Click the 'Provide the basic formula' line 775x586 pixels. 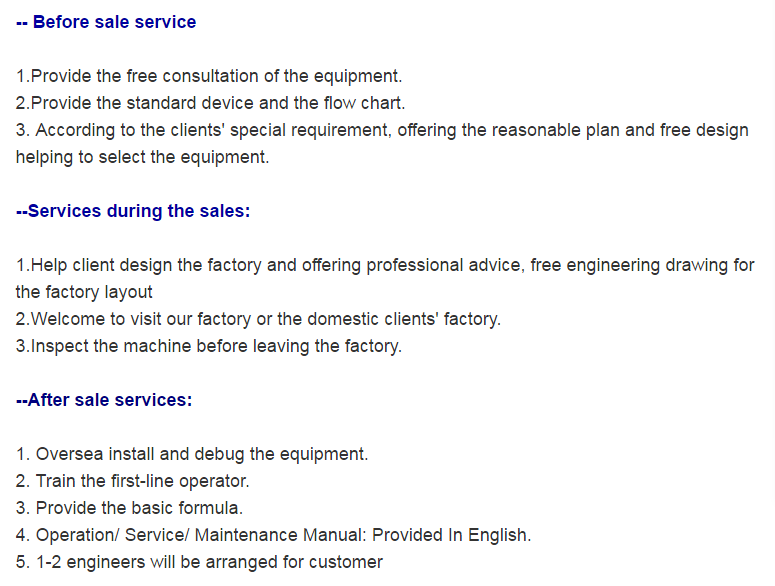tap(129, 508)
